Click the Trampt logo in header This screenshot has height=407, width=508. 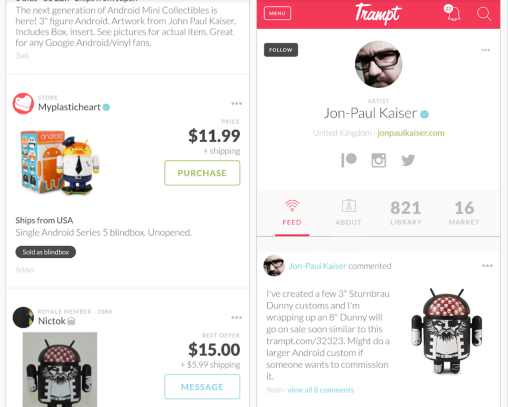(378, 14)
